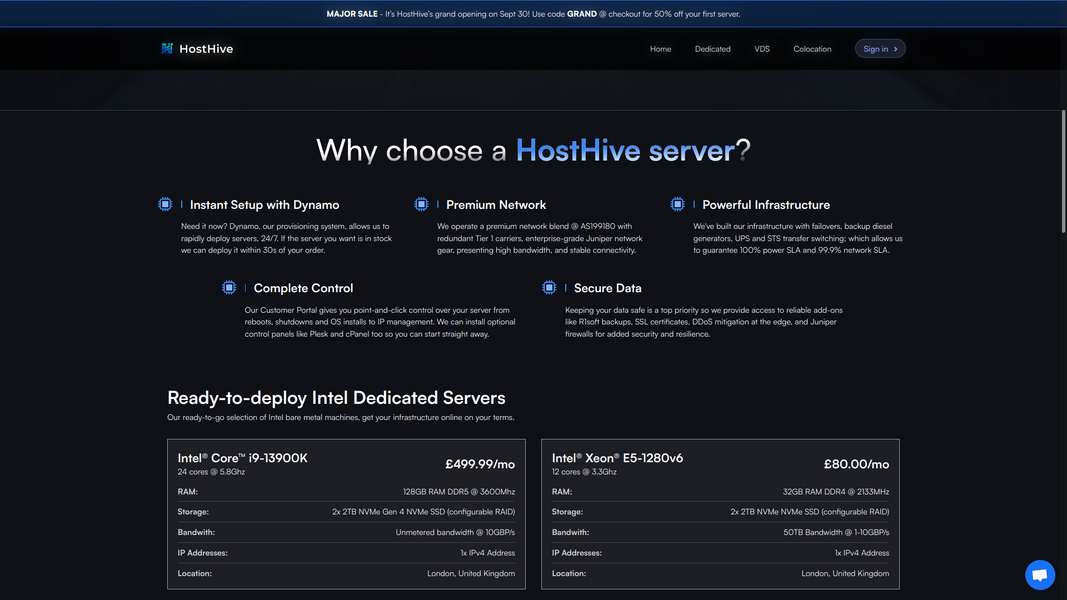Click '50TB Bandwidth @ 1-10GBP/s' value

[836, 533]
